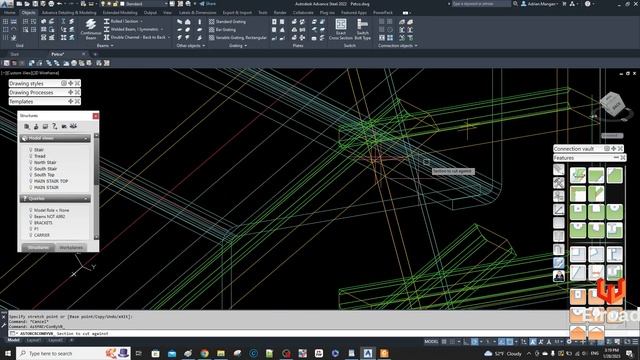Toggle the MAIN STAIR TOP view bulb

[31, 181]
